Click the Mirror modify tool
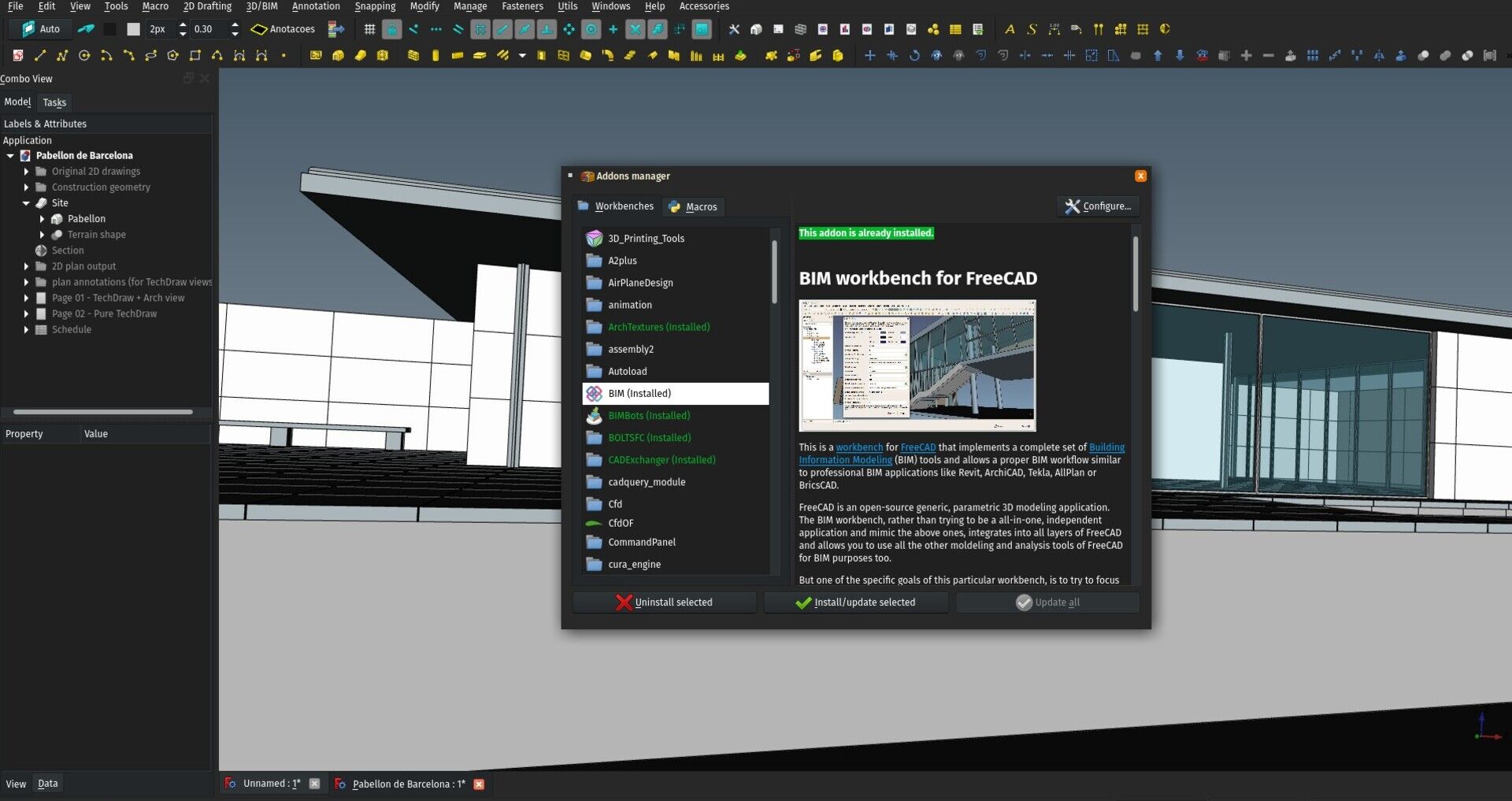Image resolution: width=1512 pixels, height=801 pixels. coord(1378,55)
